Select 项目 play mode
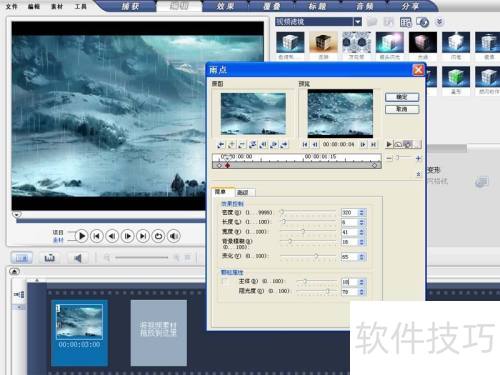500x375 pixels. pyautogui.click(x=58, y=232)
